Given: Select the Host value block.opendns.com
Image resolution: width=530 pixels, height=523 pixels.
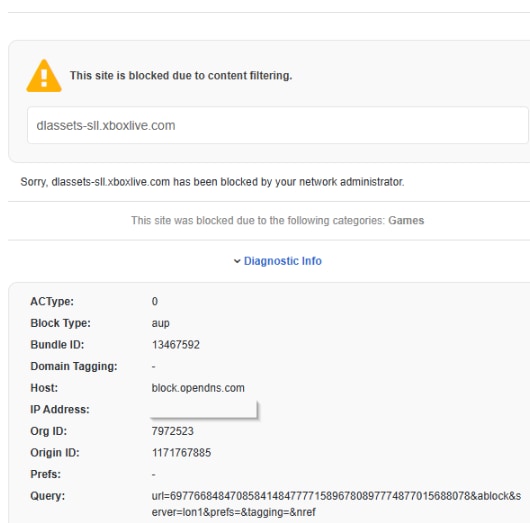Looking at the screenshot, I should [198, 388].
